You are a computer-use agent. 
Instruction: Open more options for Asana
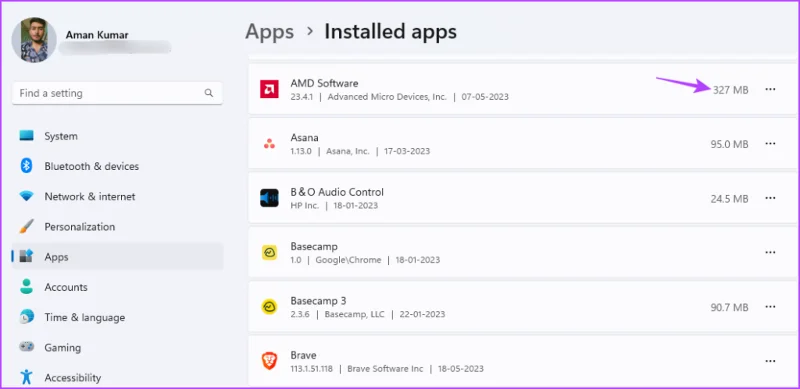(770, 144)
